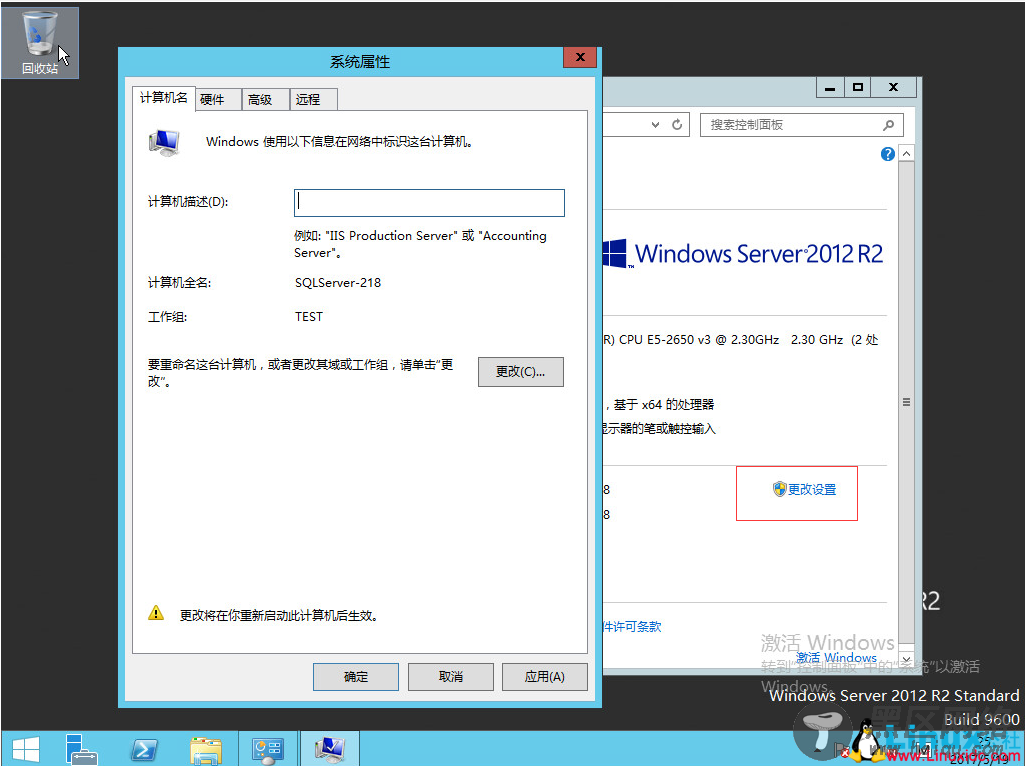This screenshot has height=766, width=1025.
Task: Click the 系统属性 dialog title
Action: coord(360,62)
